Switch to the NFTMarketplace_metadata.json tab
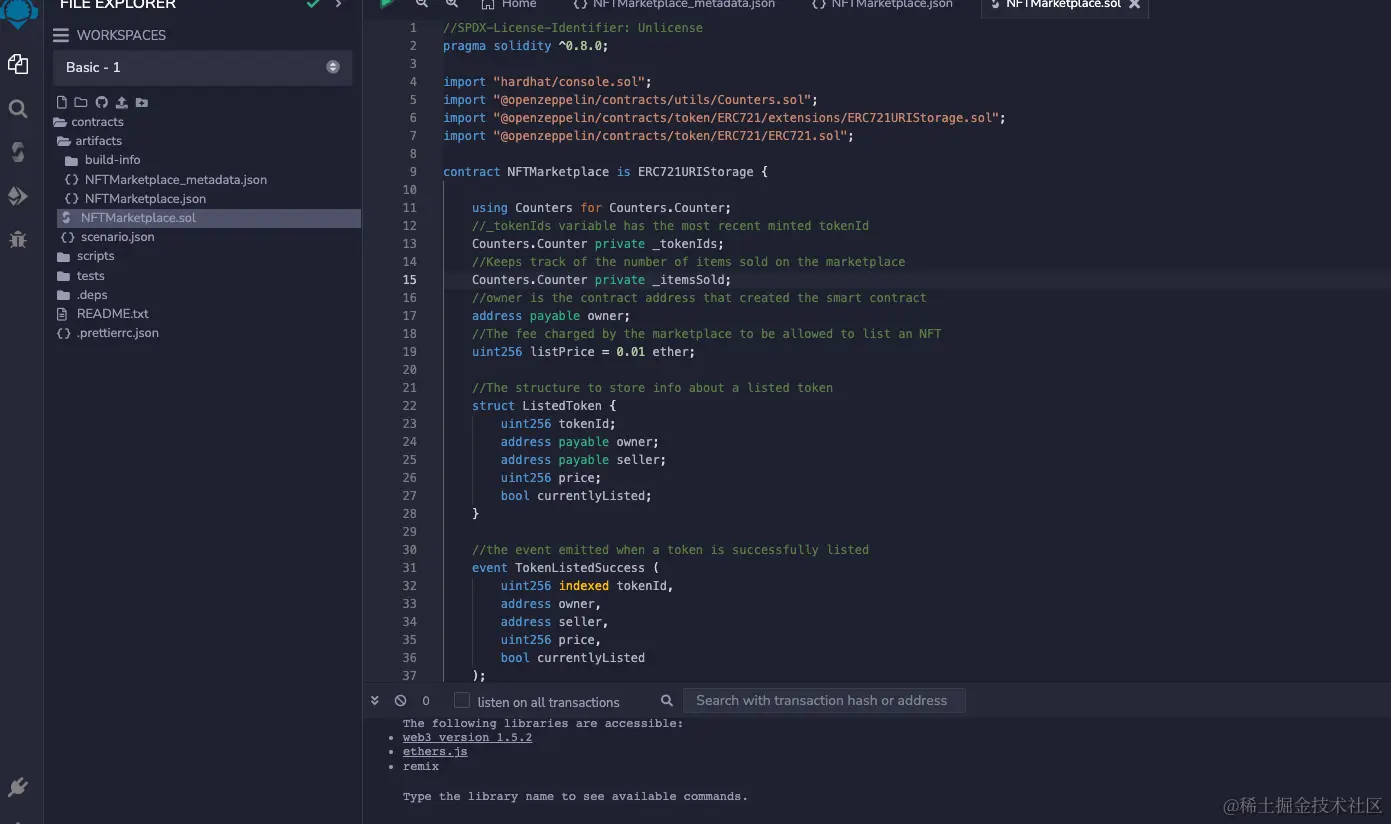Screen dimensions: 1391x824 [675, 5]
